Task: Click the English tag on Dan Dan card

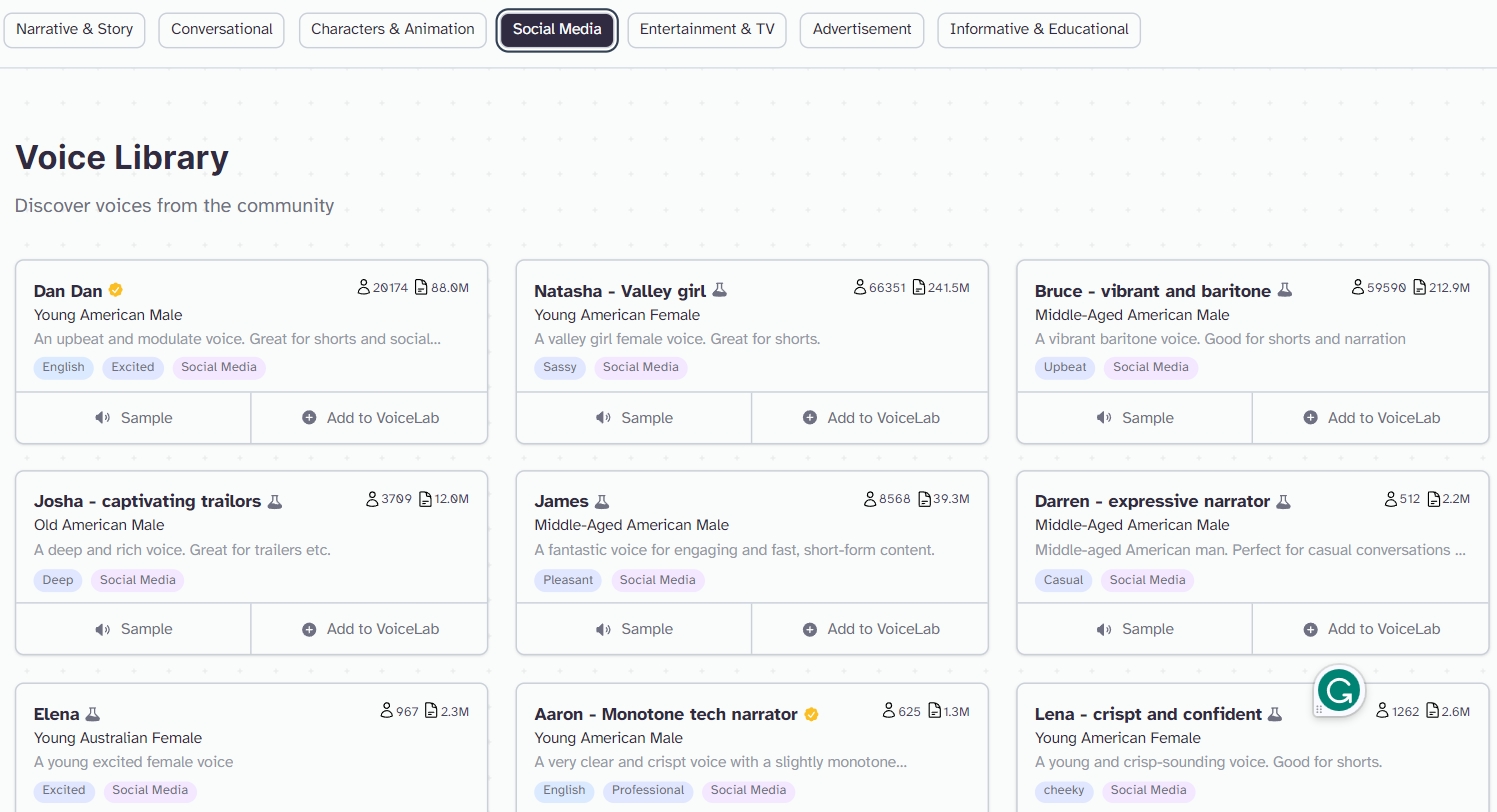Action: (64, 367)
